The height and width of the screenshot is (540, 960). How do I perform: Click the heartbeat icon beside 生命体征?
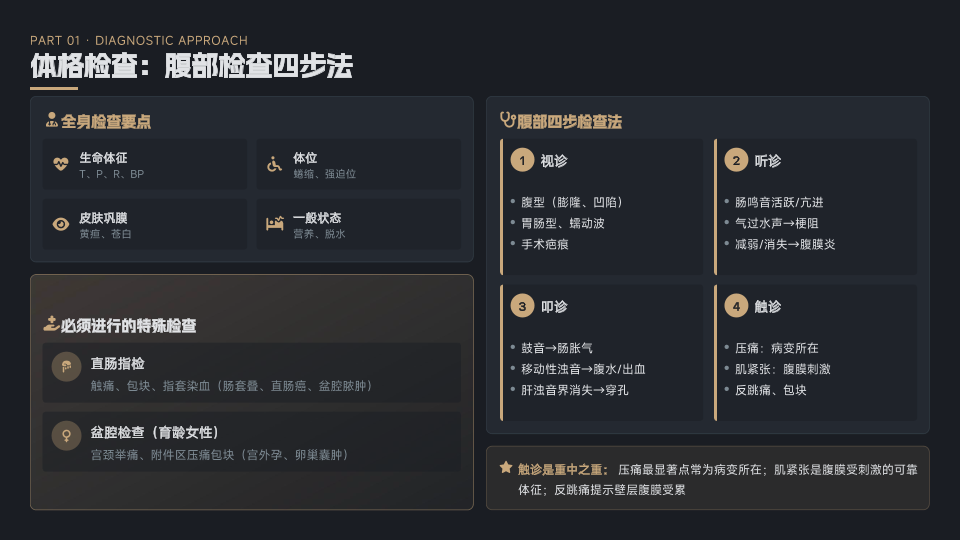(61, 165)
